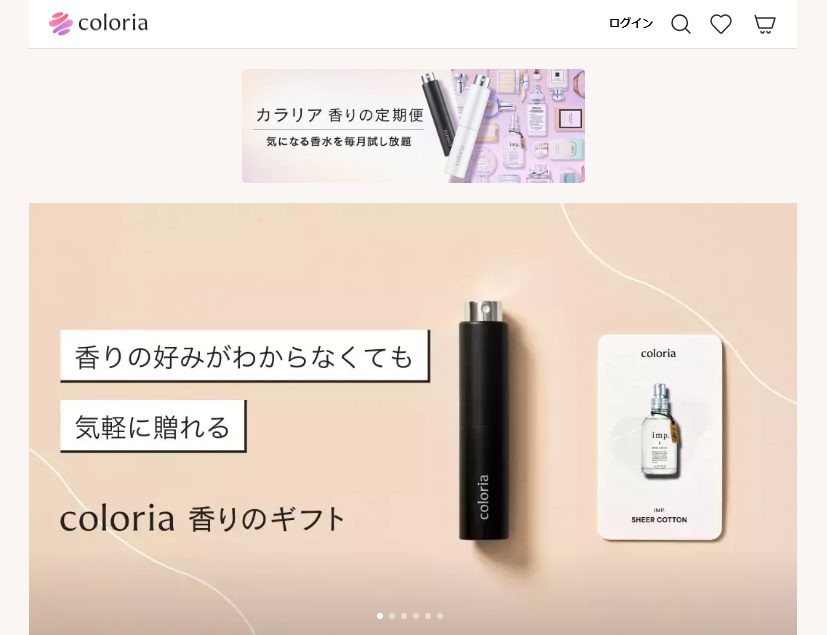Open the カラリア 香りの定期便 banner
The height and width of the screenshot is (635, 827).
(413, 126)
